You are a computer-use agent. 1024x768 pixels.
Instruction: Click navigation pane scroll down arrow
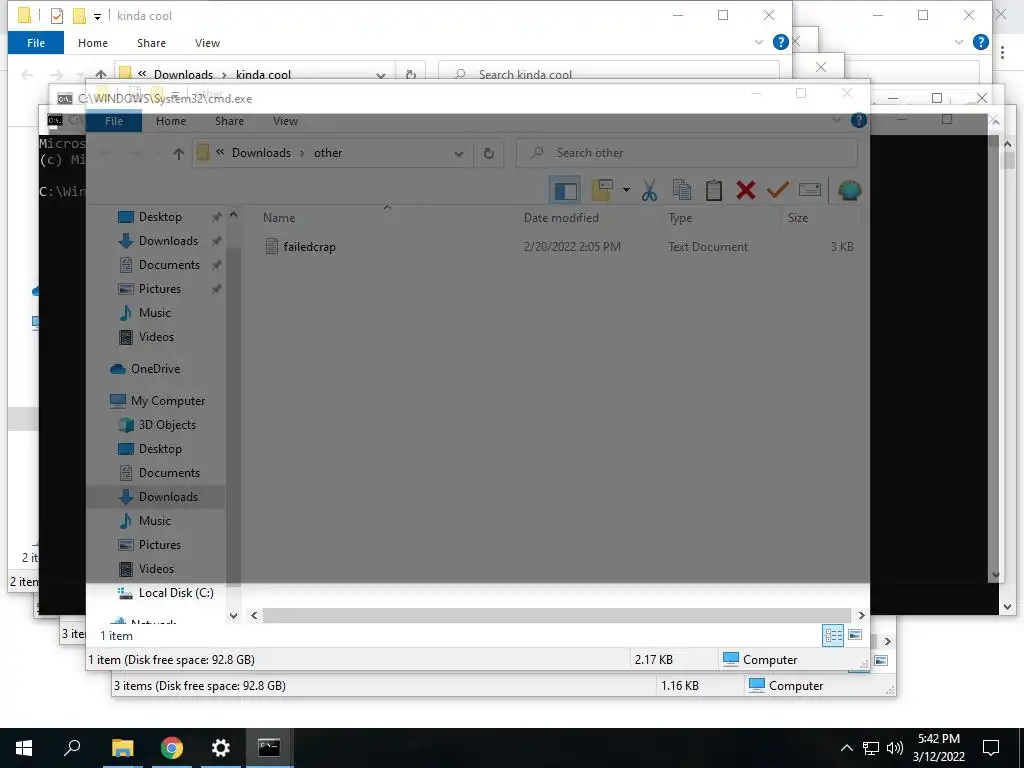point(234,615)
